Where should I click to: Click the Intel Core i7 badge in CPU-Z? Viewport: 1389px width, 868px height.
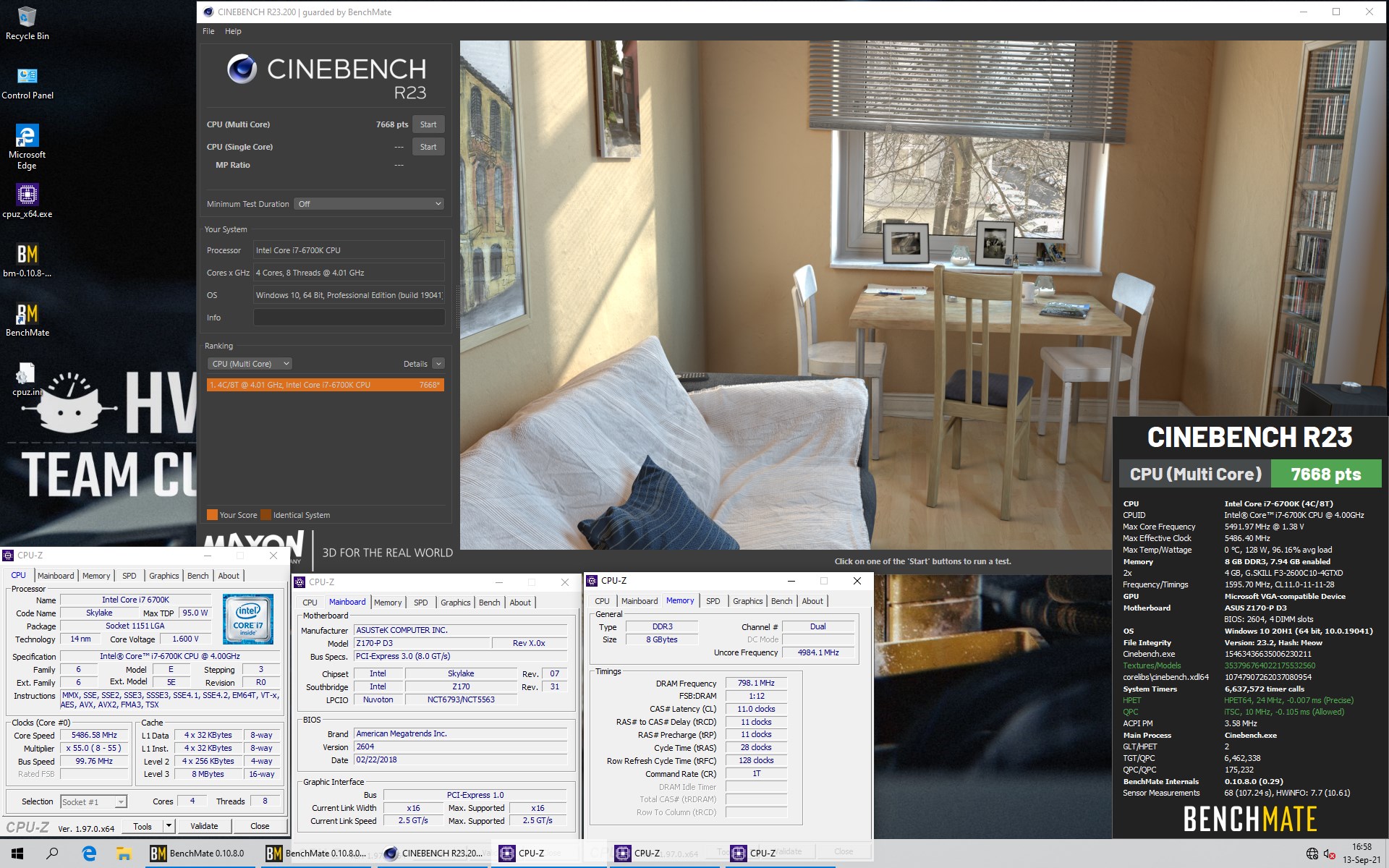pos(248,619)
